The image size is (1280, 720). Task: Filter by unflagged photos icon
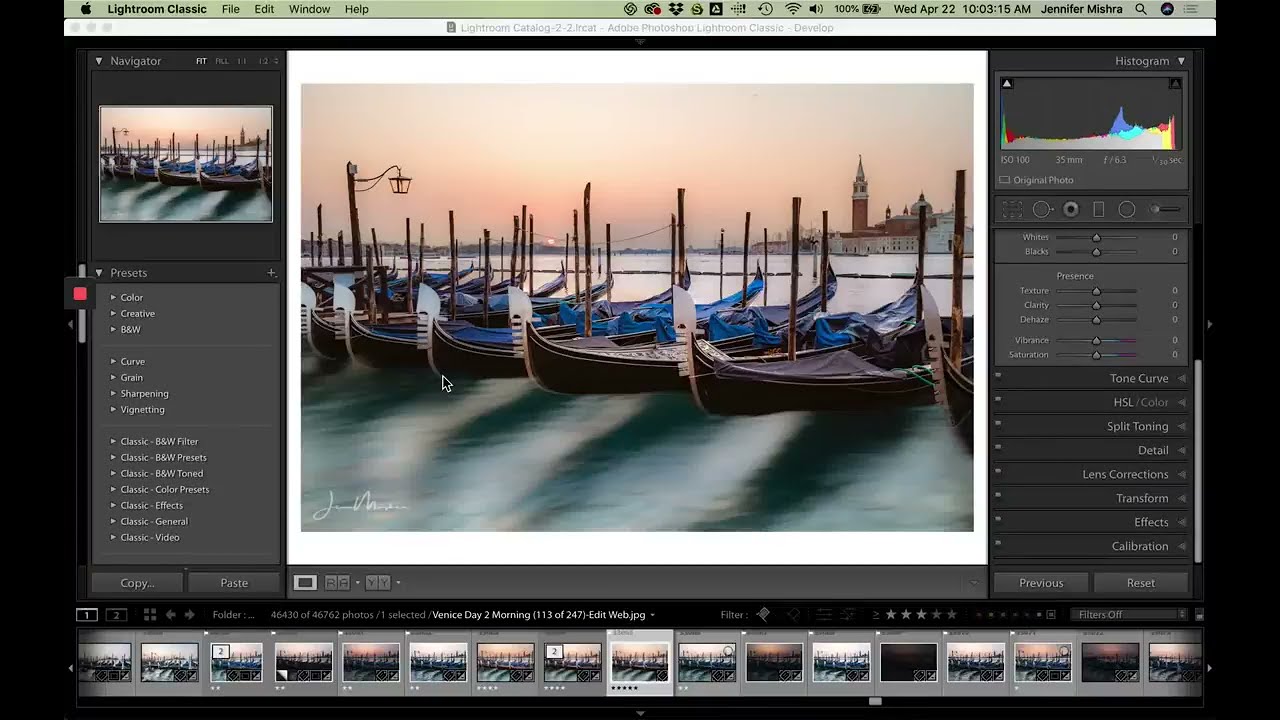click(x=793, y=614)
